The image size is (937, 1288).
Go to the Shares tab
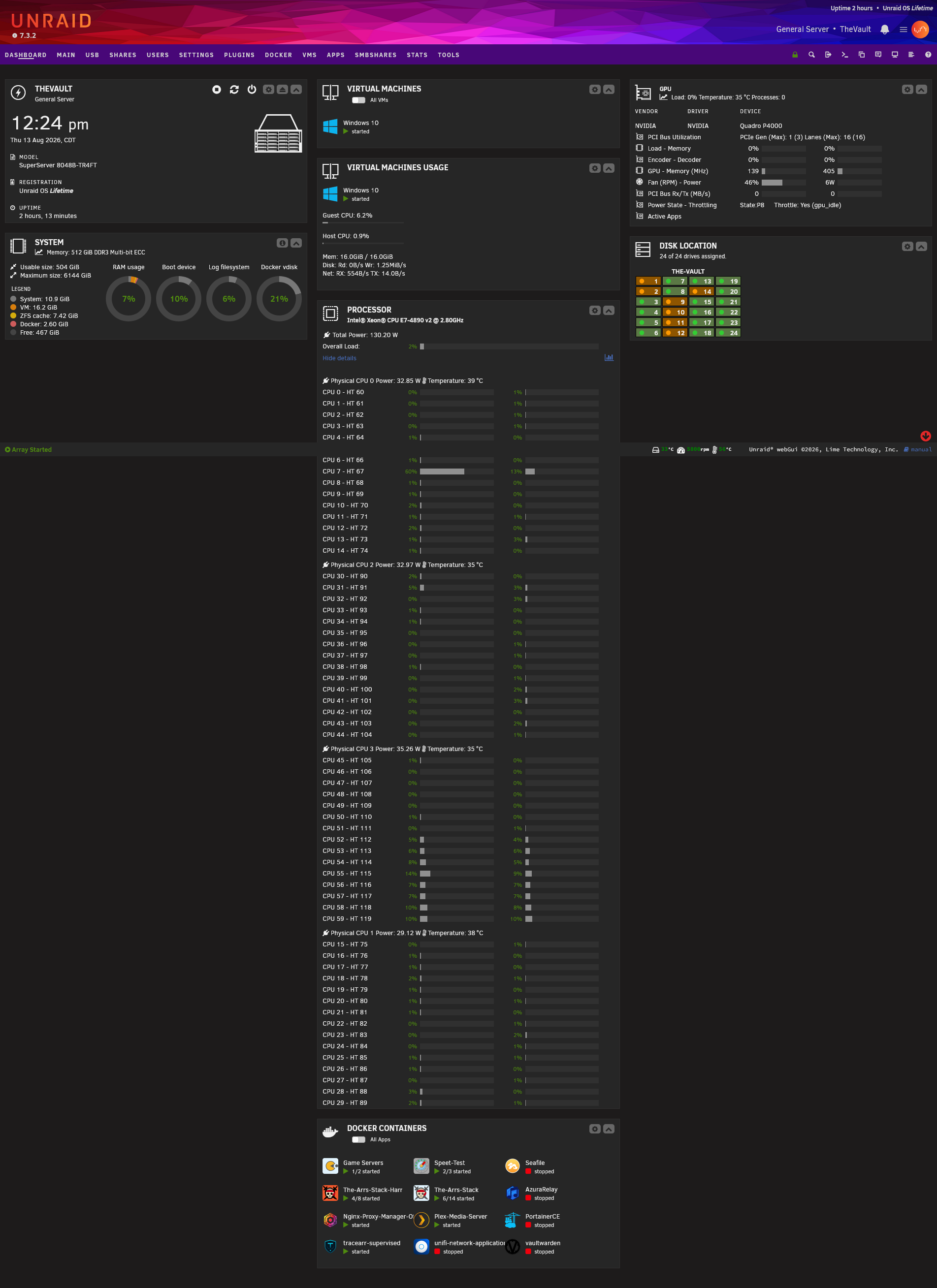(123, 55)
